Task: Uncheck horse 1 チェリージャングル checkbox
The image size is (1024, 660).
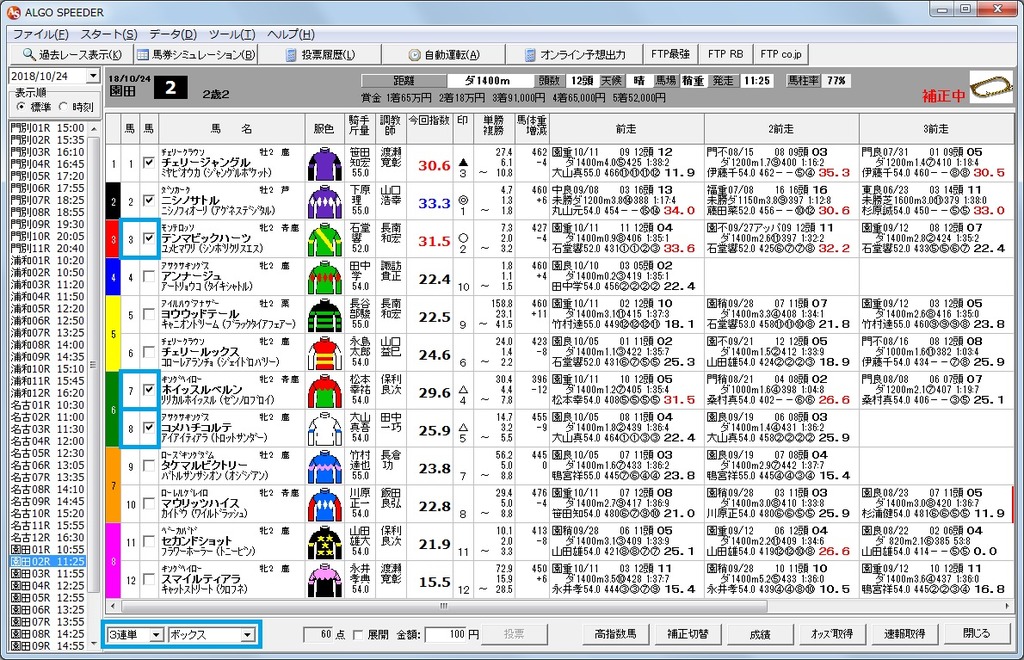Action: 149,163
